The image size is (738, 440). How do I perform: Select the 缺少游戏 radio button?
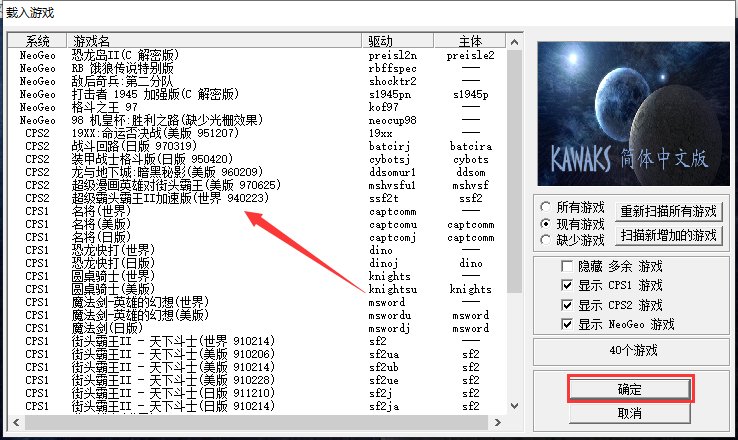tap(546, 240)
